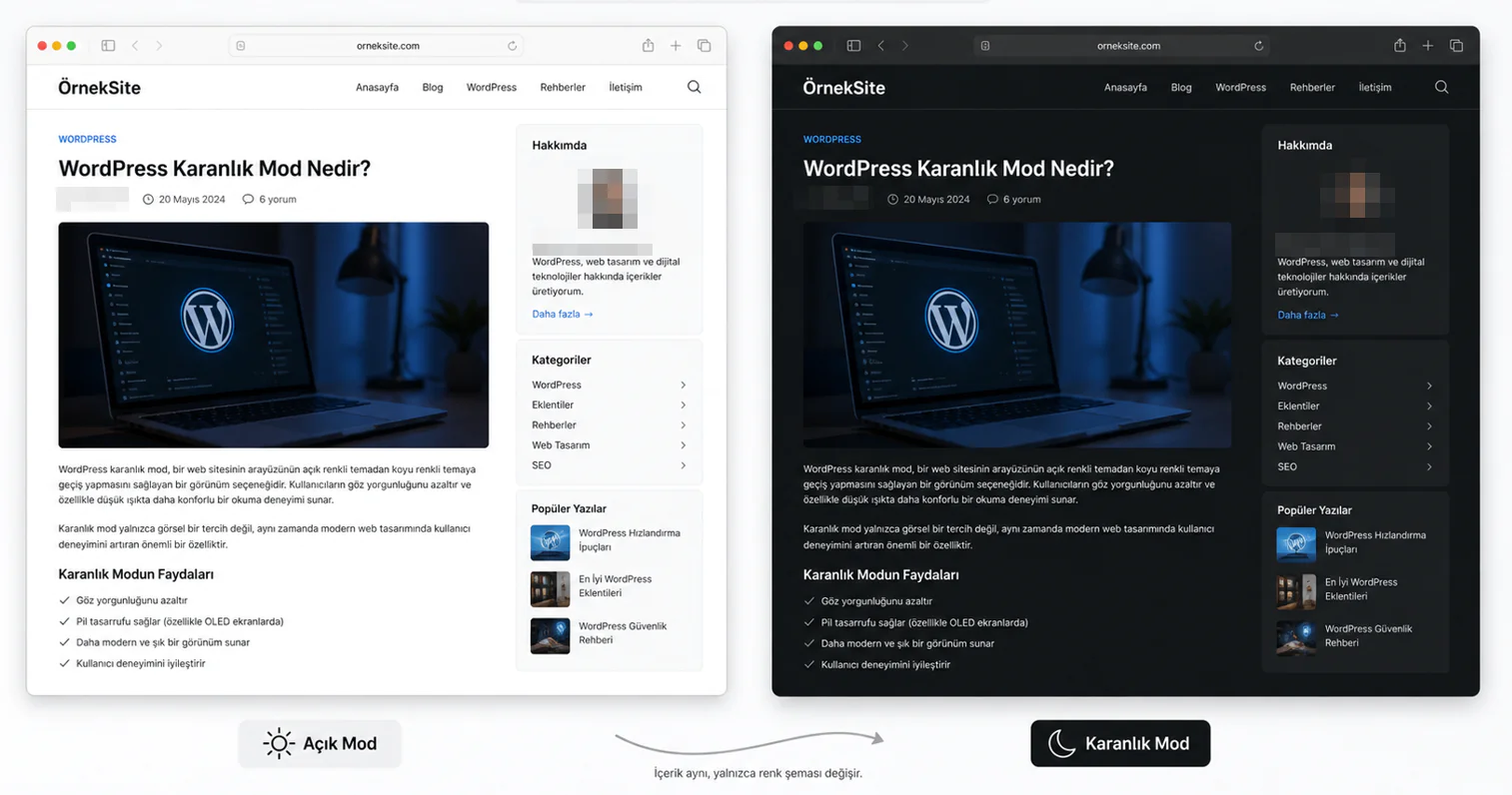The image size is (1512, 795).
Task: Open the Anasayfa menu item in the light window
Action: (377, 87)
